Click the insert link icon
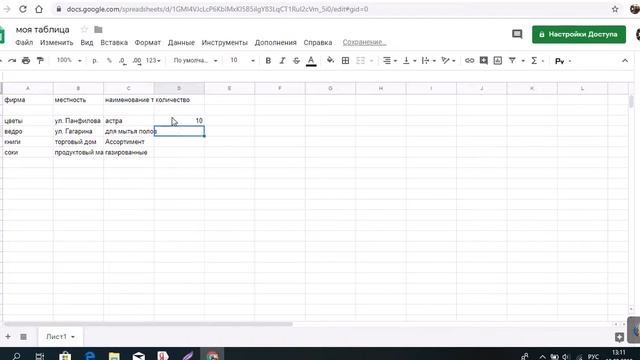The image size is (640, 360). pyautogui.click(x=469, y=60)
